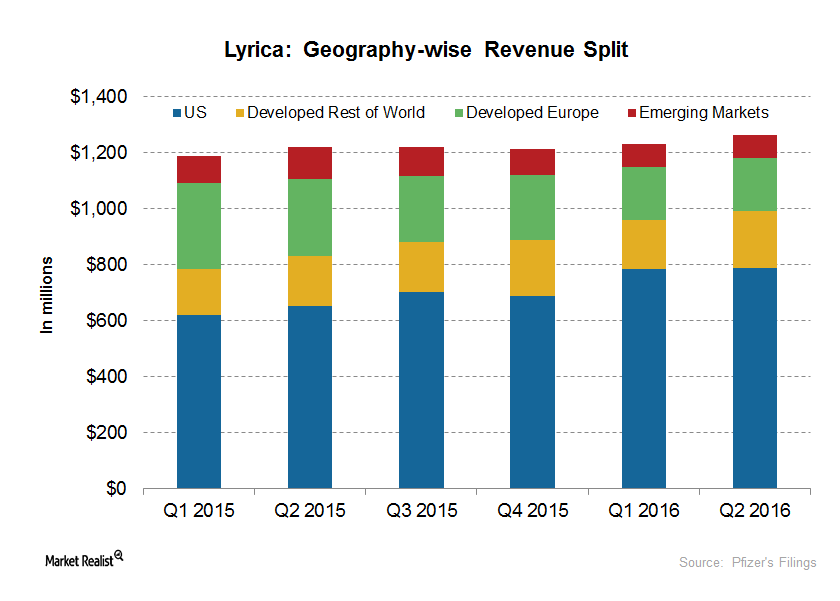Click the yellow Rest of World segment for Q1 2016

pyautogui.click(x=644, y=245)
